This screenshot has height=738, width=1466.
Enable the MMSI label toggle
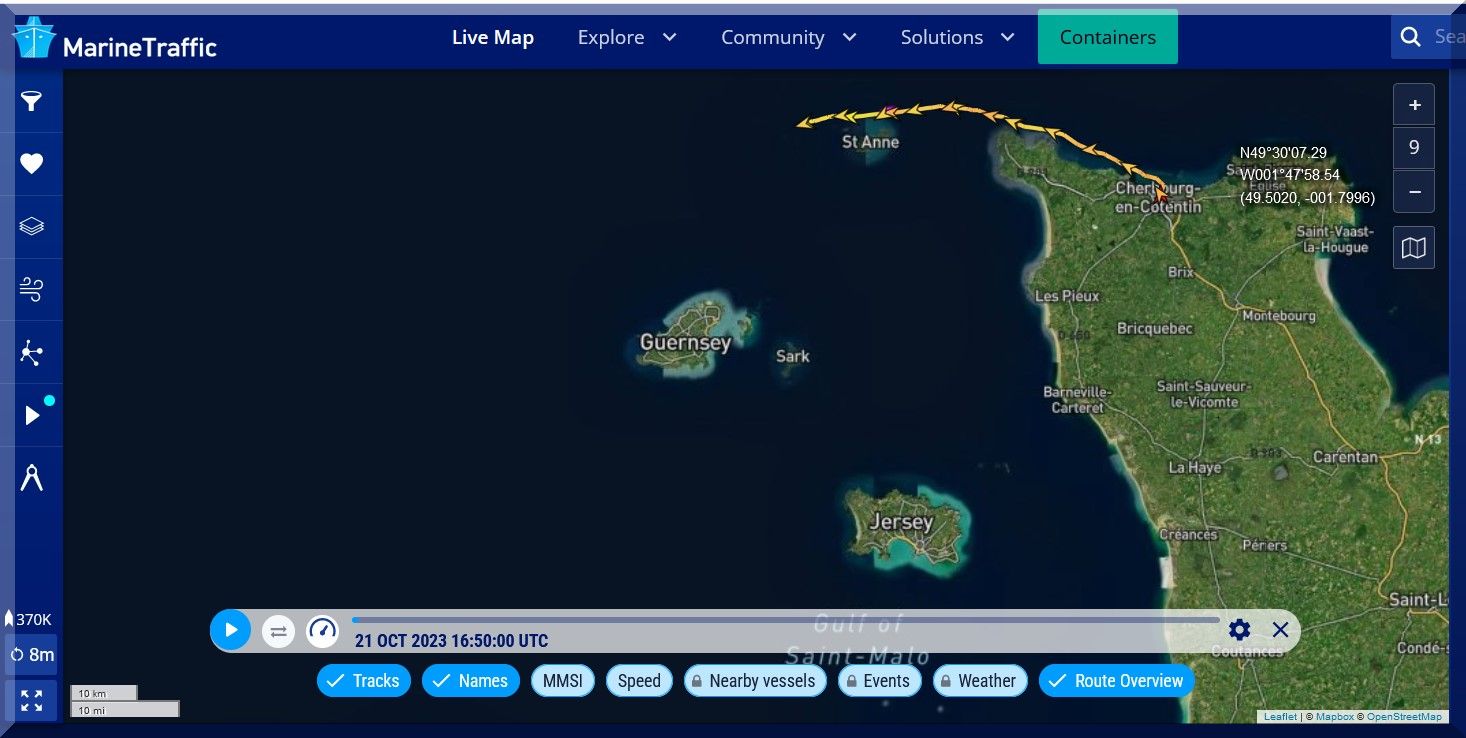[x=563, y=681]
